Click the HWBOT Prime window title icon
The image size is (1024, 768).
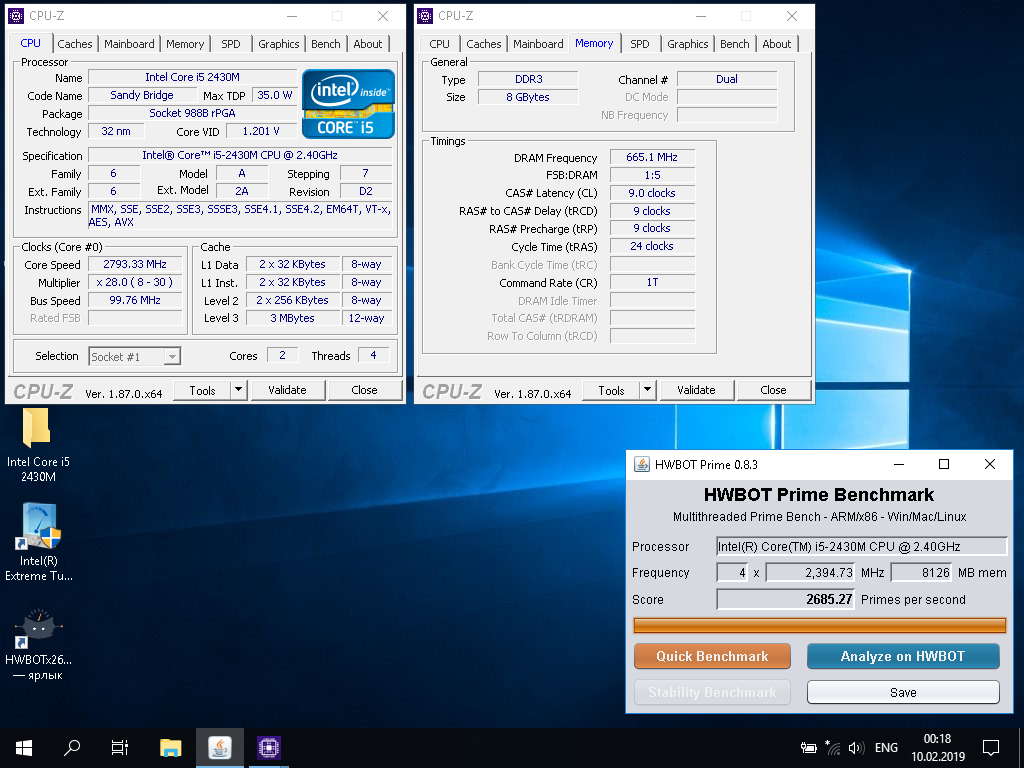coord(642,464)
